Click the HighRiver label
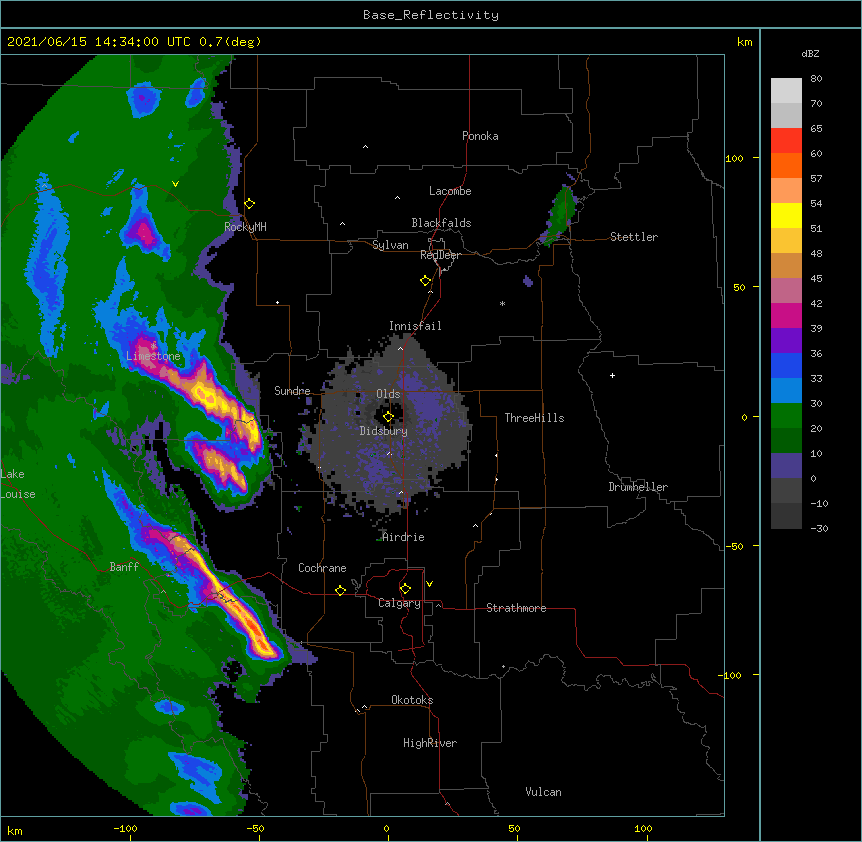This screenshot has width=862, height=842. [x=430, y=743]
